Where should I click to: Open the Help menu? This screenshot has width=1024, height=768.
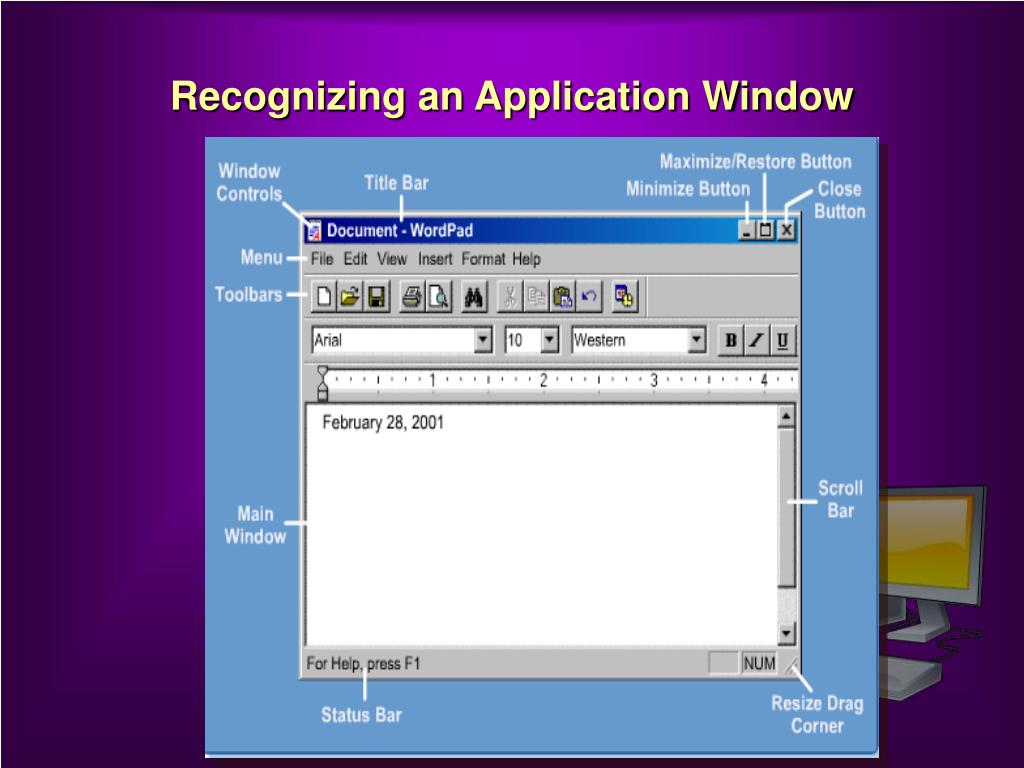pyautogui.click(x=526, y=259)
